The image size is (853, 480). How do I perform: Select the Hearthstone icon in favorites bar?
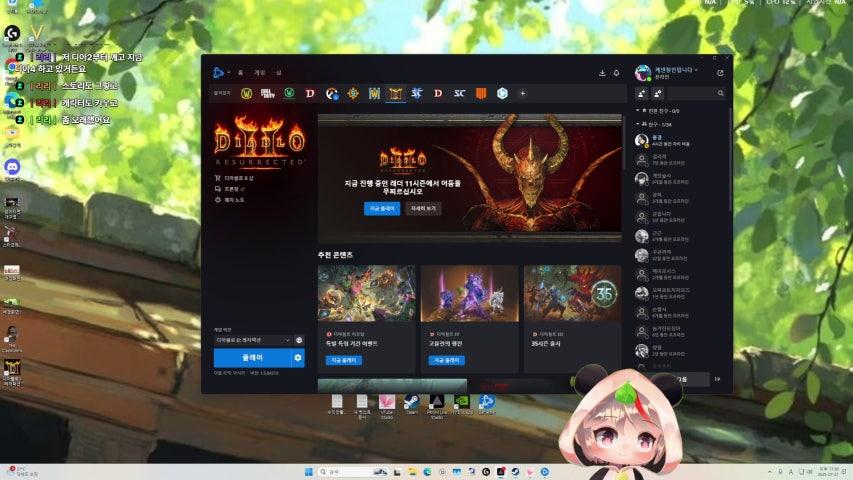click(353, 94)
